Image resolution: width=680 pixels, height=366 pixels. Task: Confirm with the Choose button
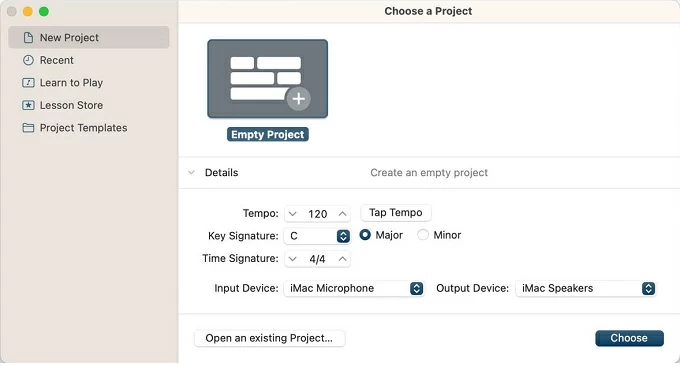pos(629,338)
